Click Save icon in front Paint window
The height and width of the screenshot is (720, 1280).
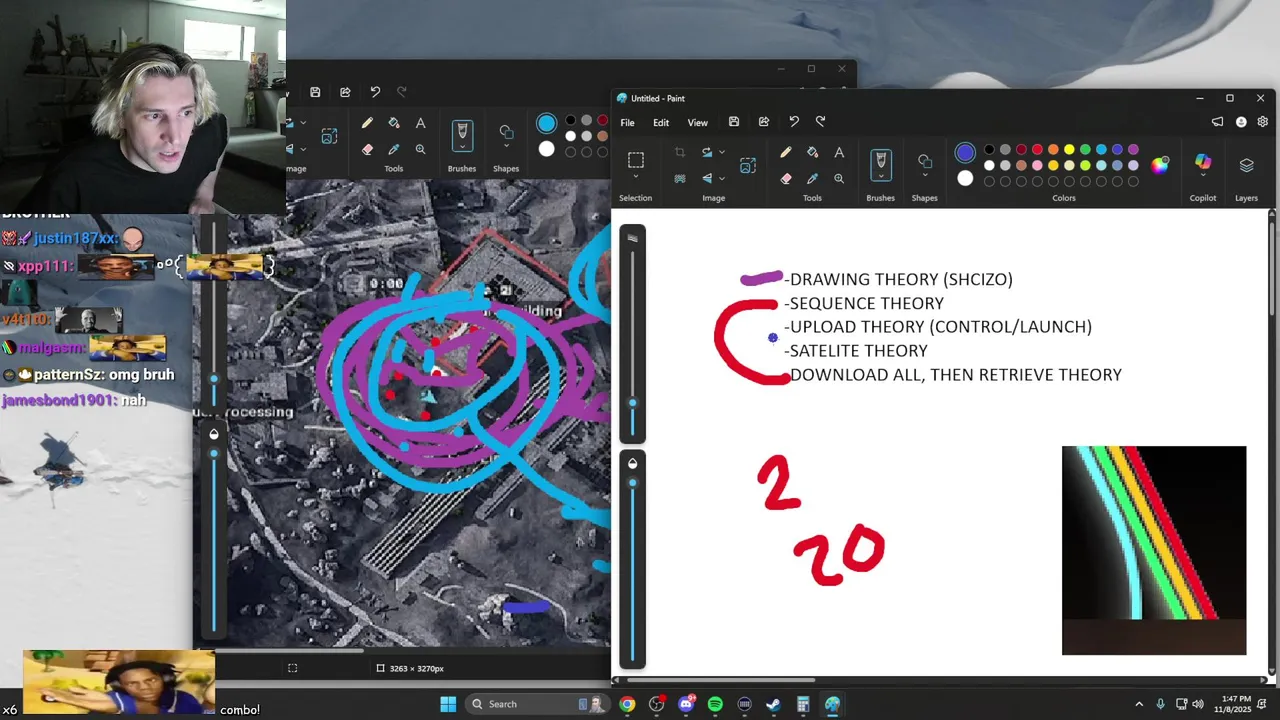pyautogui.click(x=734, y=122)
